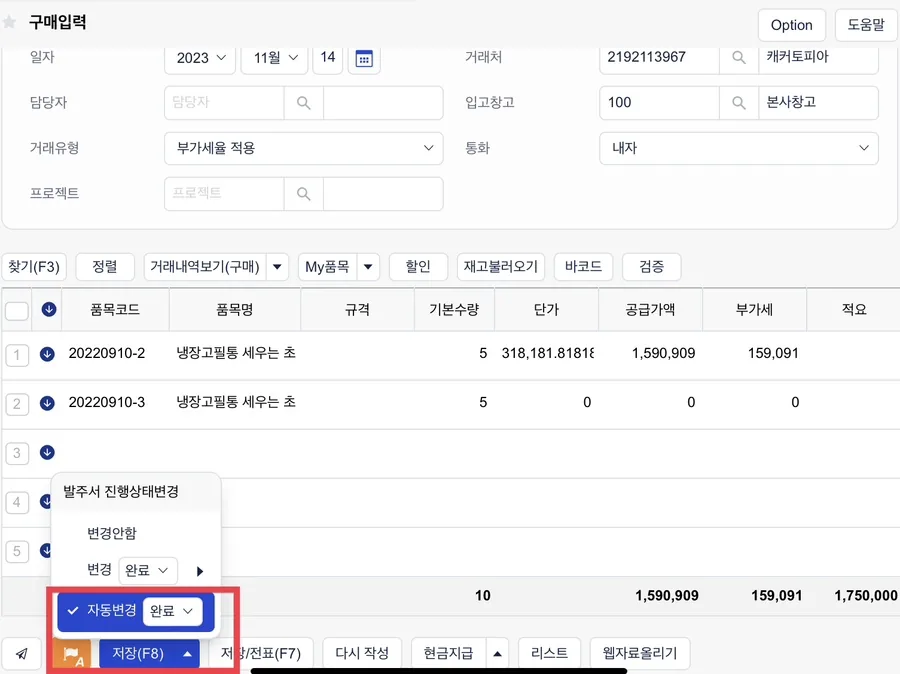This screenshot has width=900, height=674.
Task: Click the orange flag status icon
Action: (x=72, y=654)
